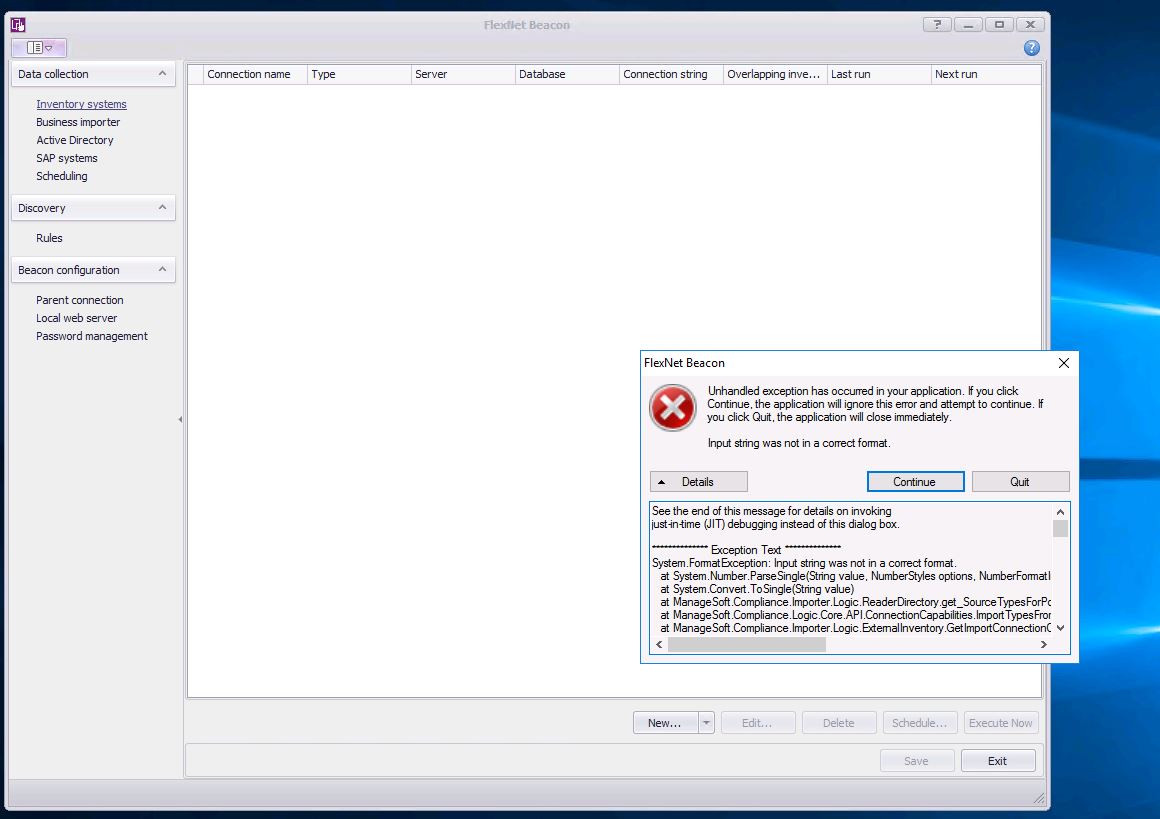
Task: Open the layout view dropdown in toolbar
Action: [39, 47]
